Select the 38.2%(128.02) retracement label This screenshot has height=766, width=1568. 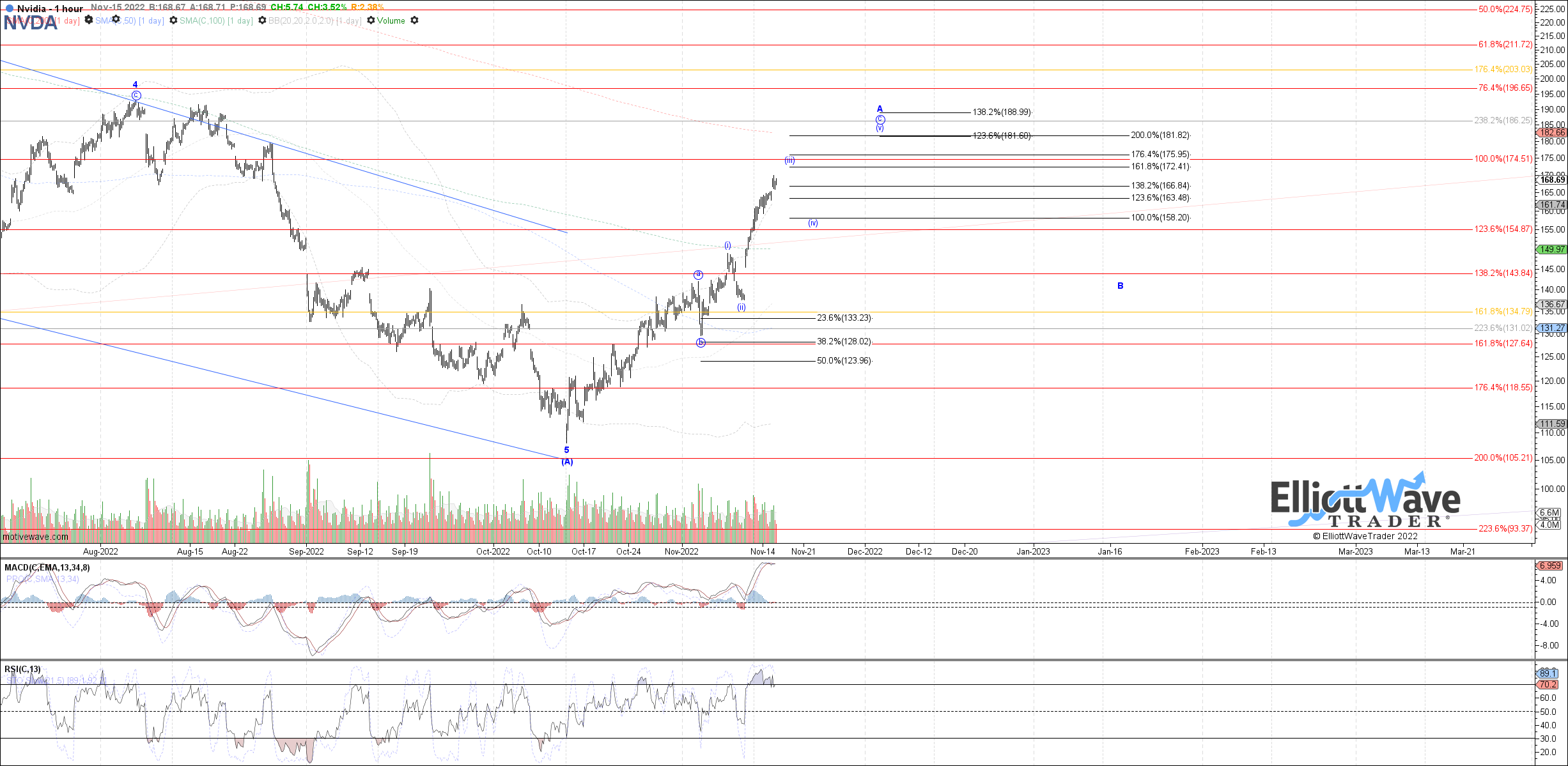click(x=844, y=341)
